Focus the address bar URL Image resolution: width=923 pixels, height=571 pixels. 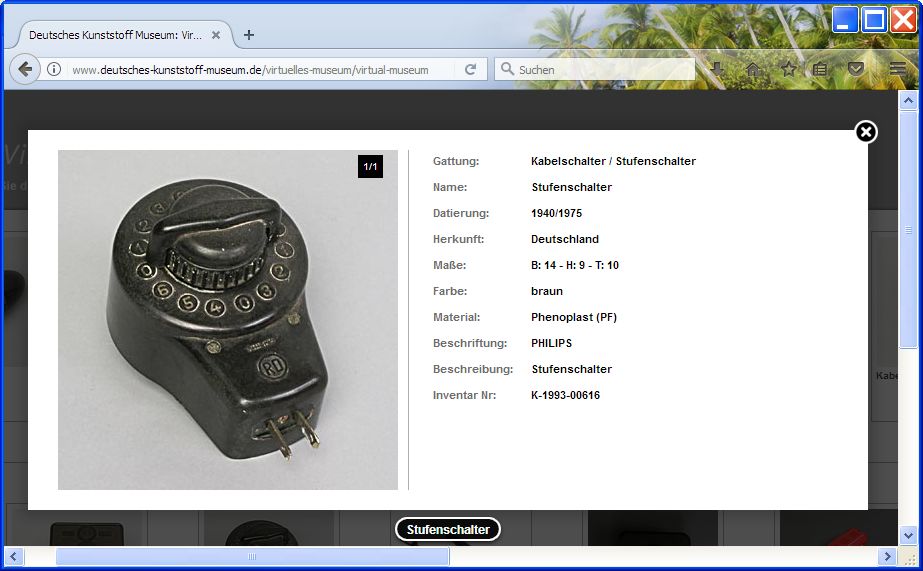pos(260,70)
